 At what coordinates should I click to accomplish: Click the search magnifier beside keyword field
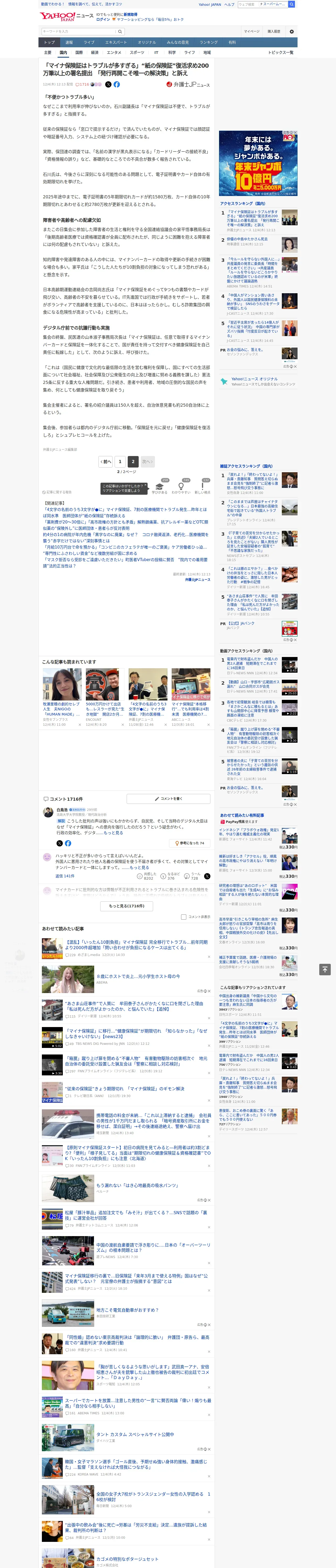120,32
